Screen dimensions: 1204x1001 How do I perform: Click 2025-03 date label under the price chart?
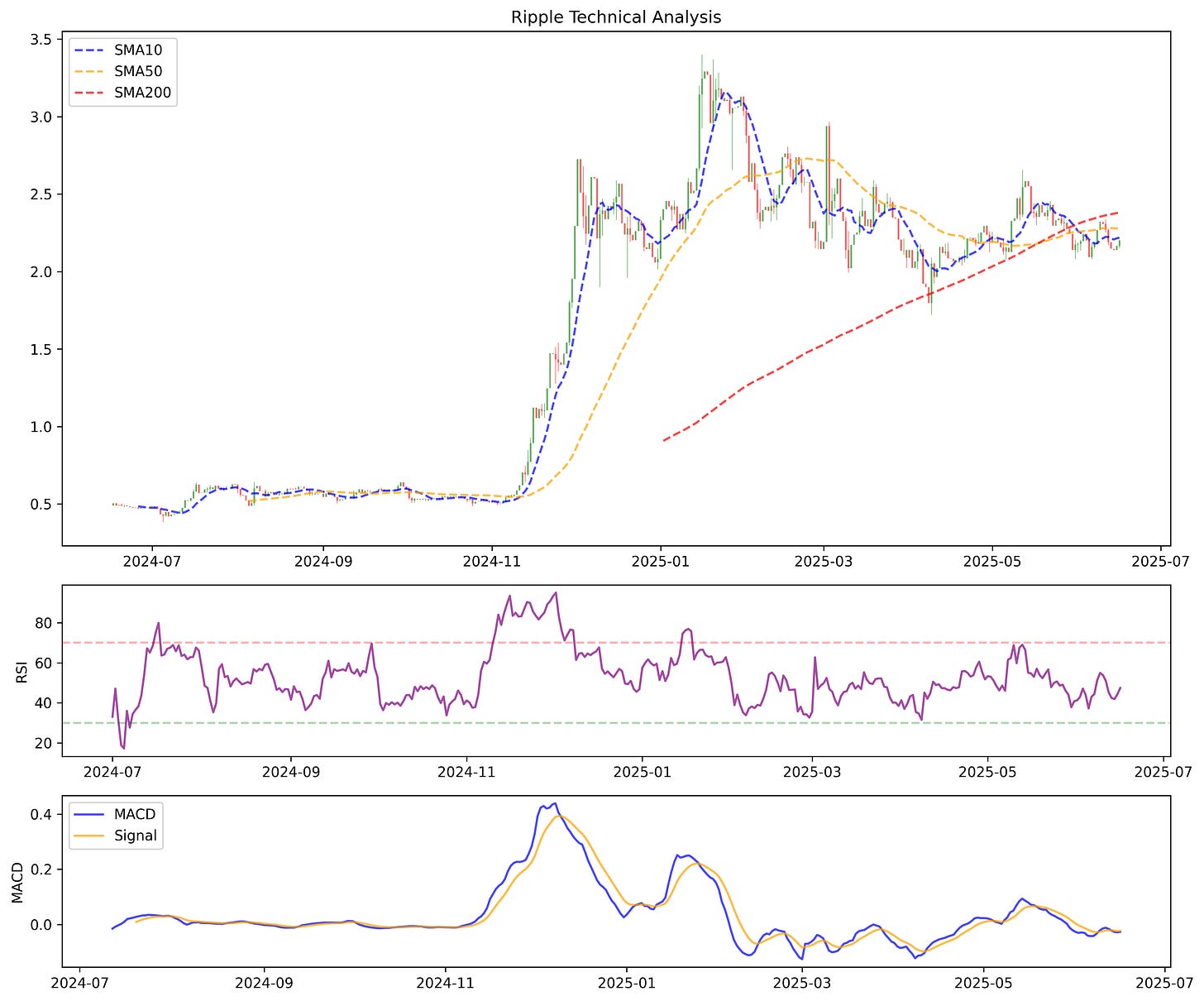pyautogui.click(x=824, y=562)
